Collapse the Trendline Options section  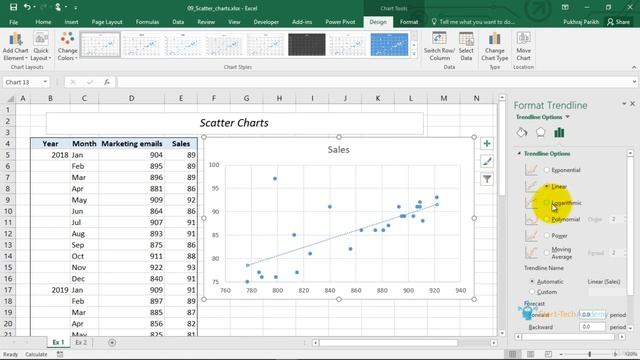coord(519,153)
